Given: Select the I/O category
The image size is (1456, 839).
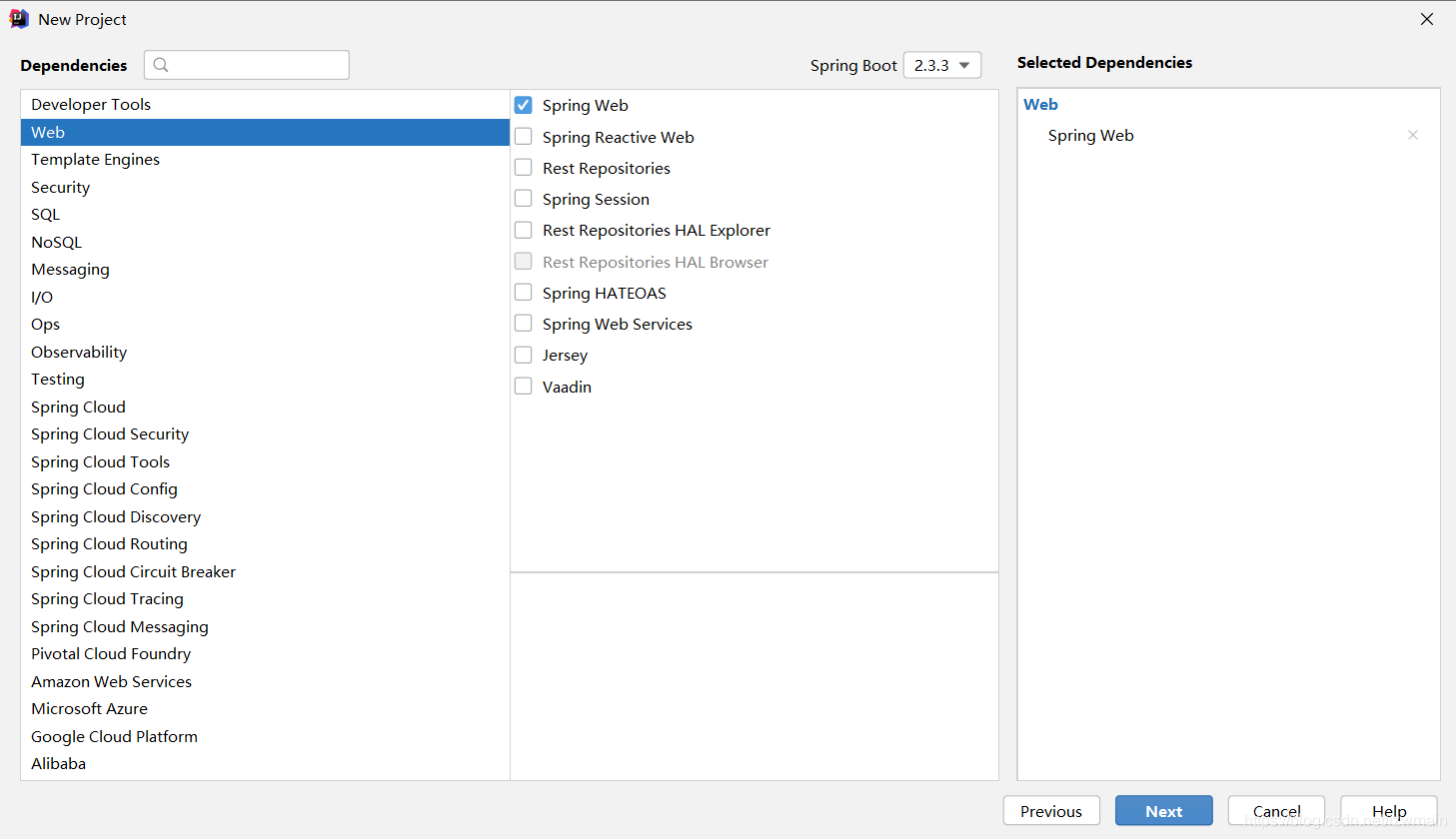Looking at the screenshot, I should pyautogui.click(x=265, y=297).
